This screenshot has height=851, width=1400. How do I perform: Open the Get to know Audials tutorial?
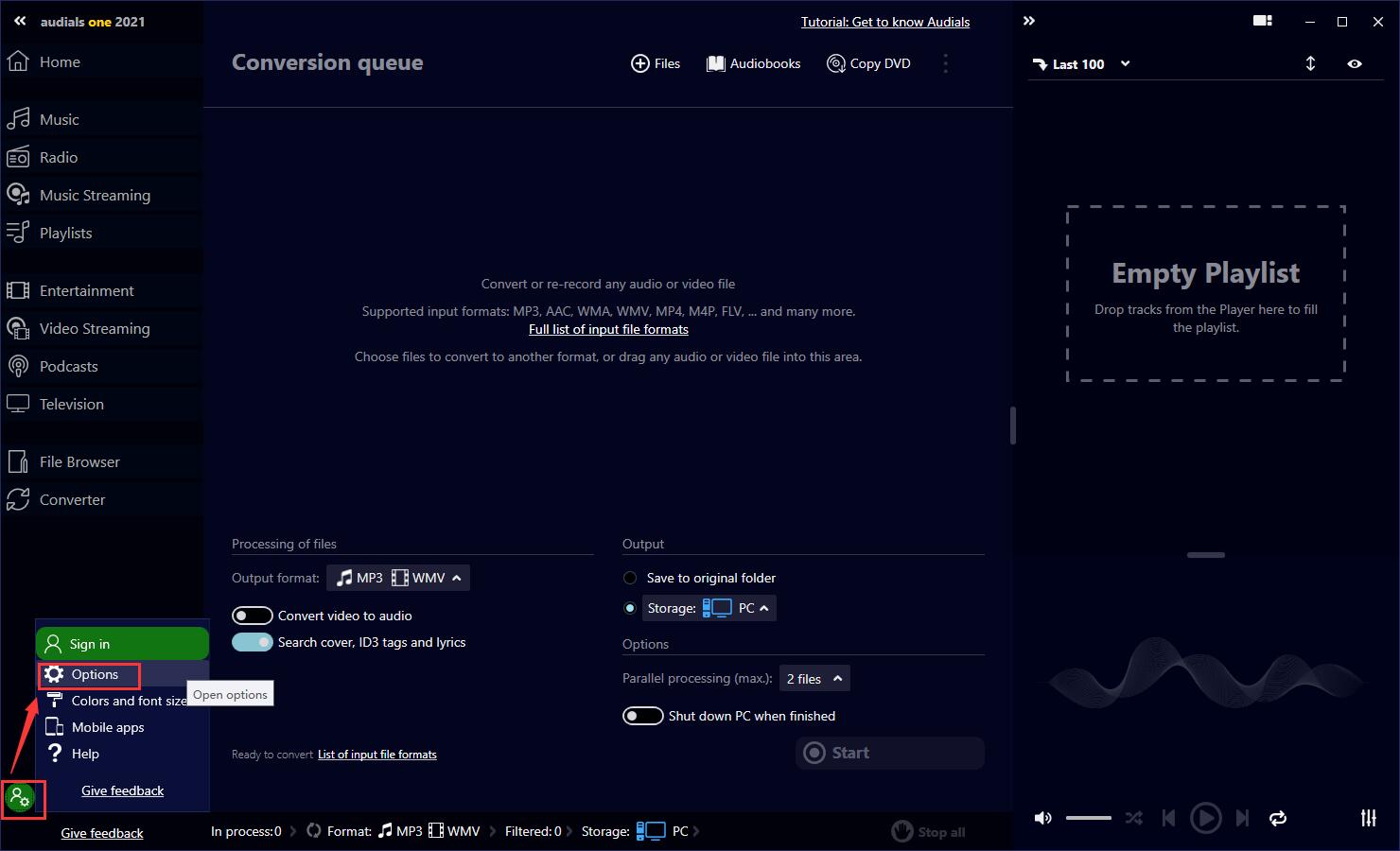click(885, 22)
